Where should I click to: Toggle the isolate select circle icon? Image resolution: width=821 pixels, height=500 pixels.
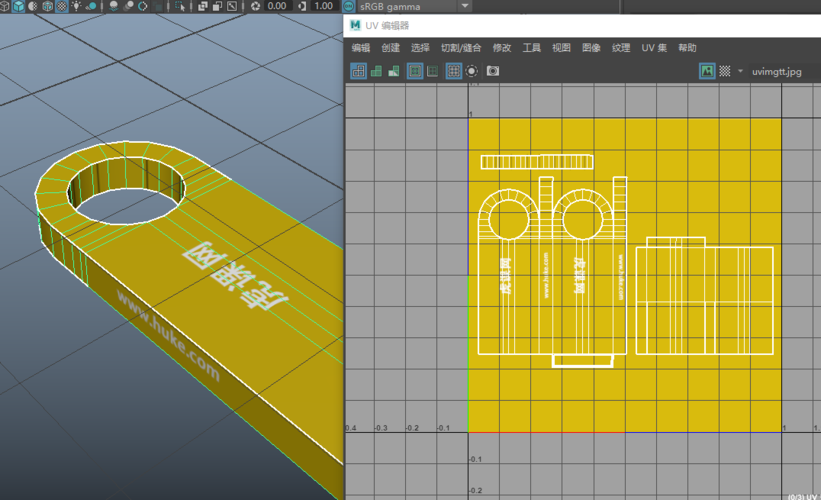[x=472, y=71]
